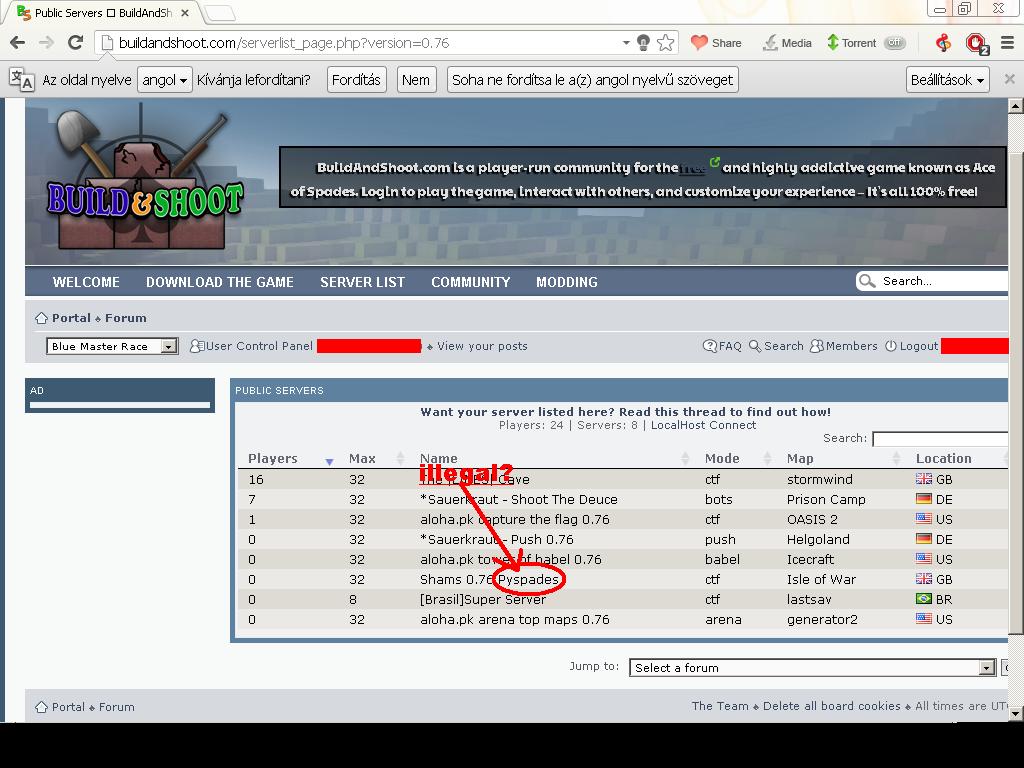Click the back navigation arrow
1024x768 pixels.
17,43
